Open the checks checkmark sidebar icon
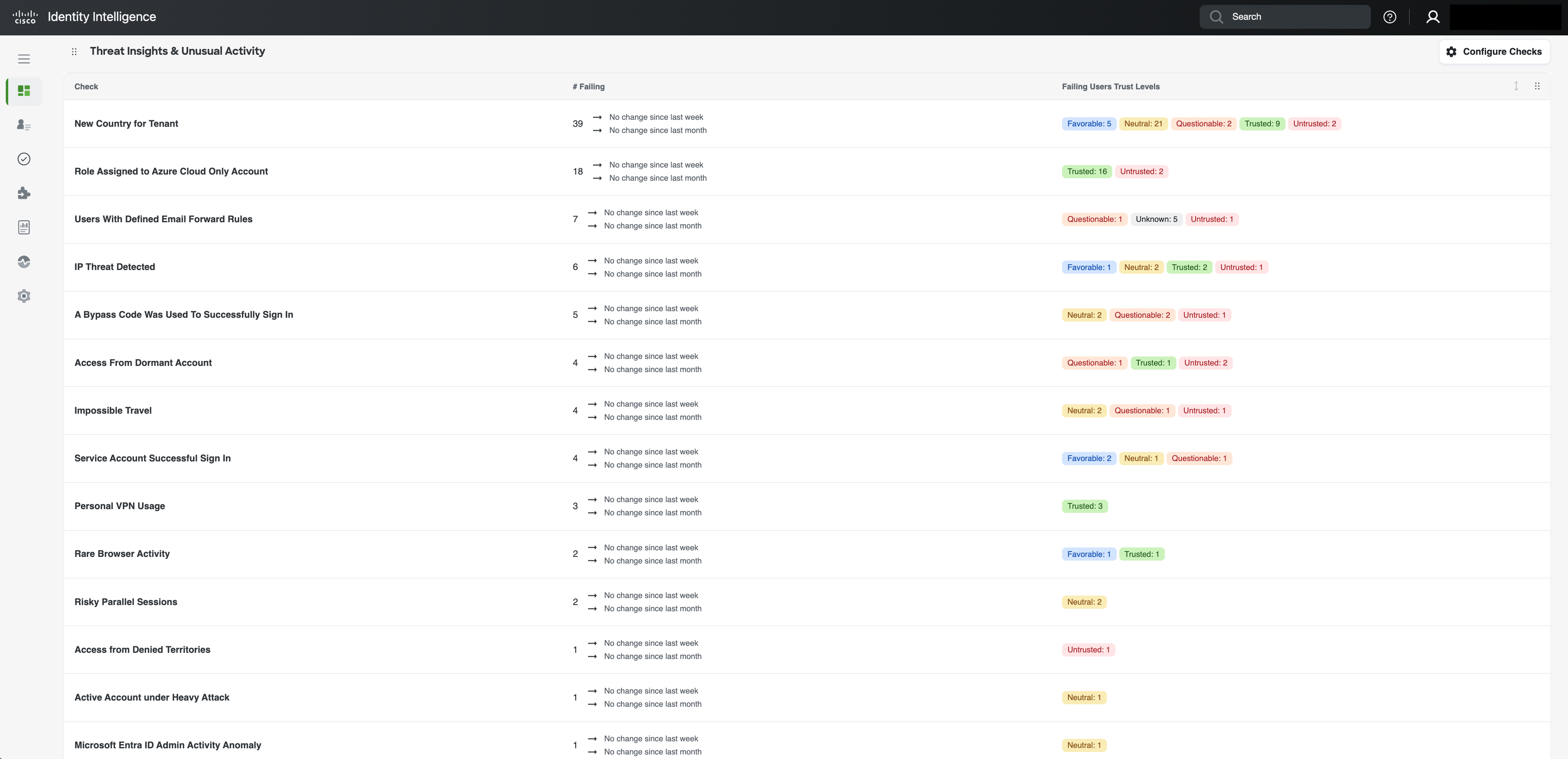1568x759 pixels. [x=24, y=159]
